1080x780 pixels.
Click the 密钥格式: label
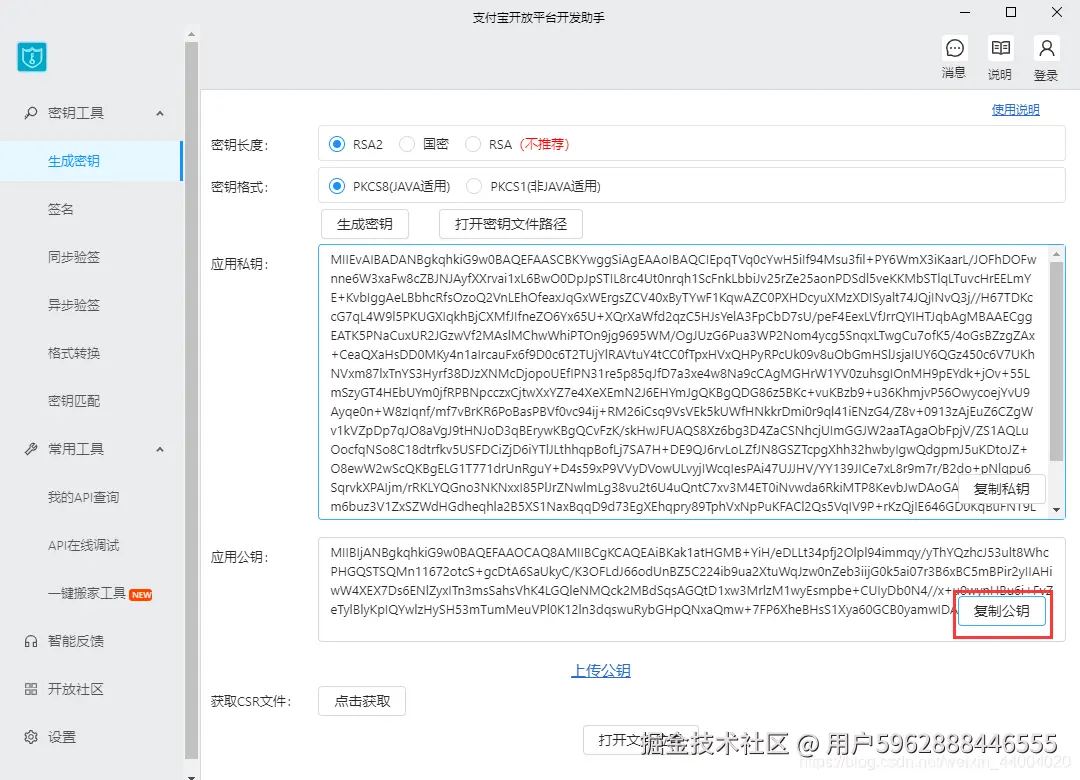[x=240, y=187]
